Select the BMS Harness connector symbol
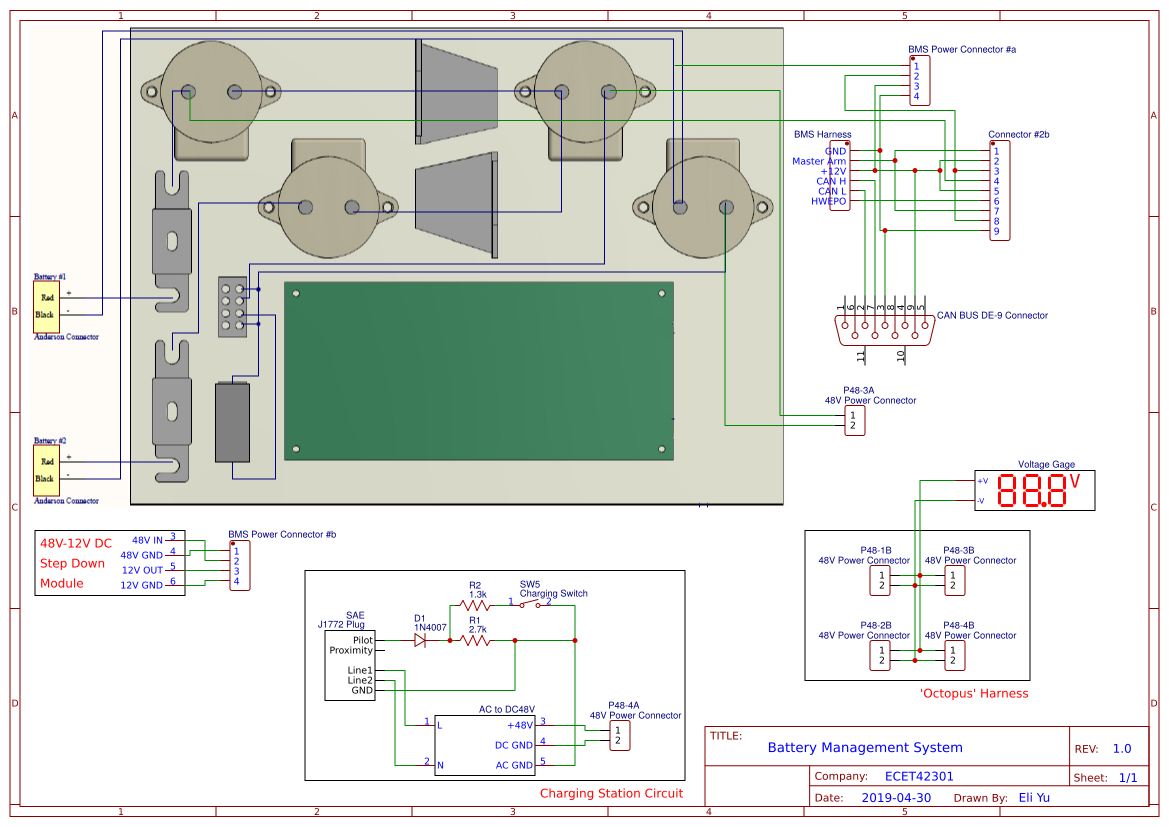The height and width of the screenshot is (827, 1169). click(840, 176)
